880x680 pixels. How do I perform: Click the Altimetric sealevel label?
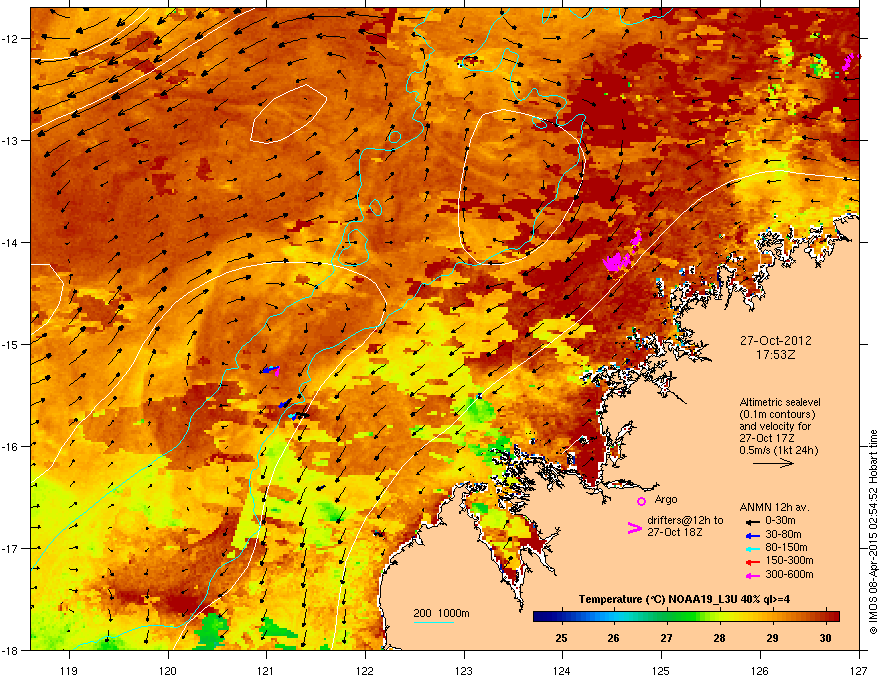(780, 402)
